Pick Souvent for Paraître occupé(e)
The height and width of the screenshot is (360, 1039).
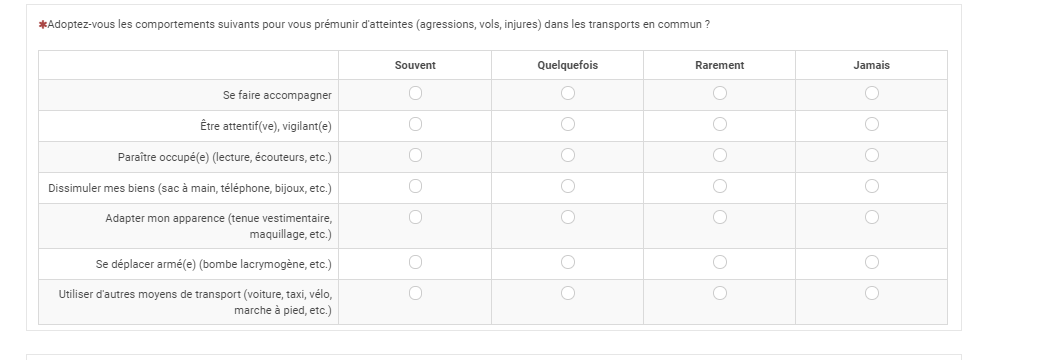(x=415, y=155)
